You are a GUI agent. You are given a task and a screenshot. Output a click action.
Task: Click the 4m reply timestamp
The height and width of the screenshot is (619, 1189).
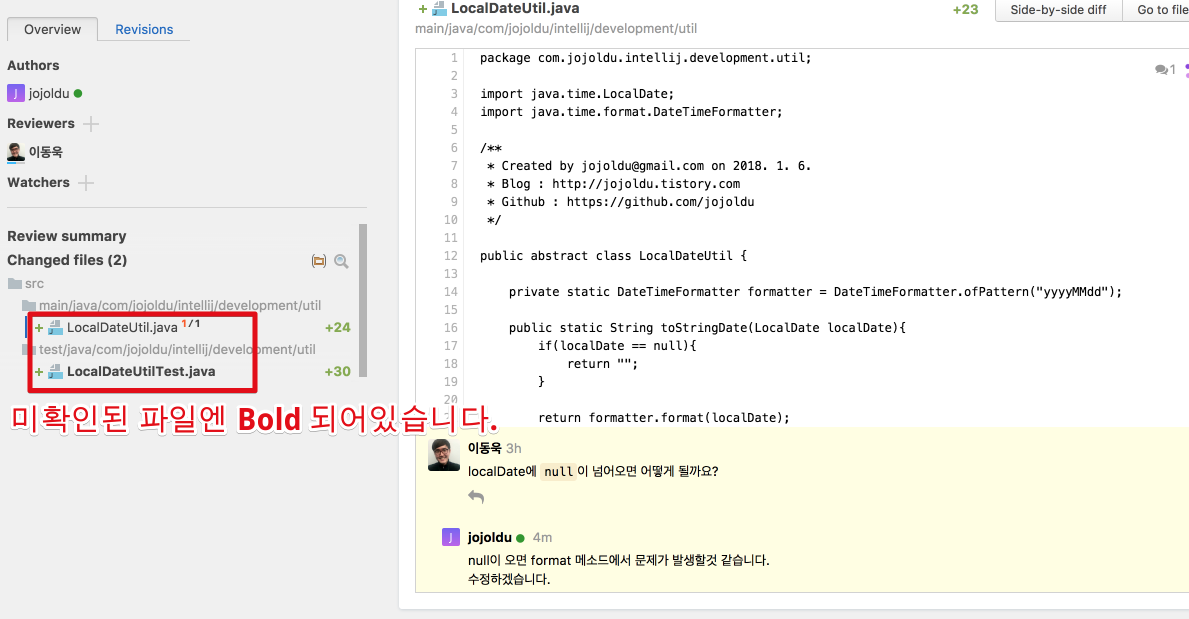pyautogui.click(x=542, y=538)
